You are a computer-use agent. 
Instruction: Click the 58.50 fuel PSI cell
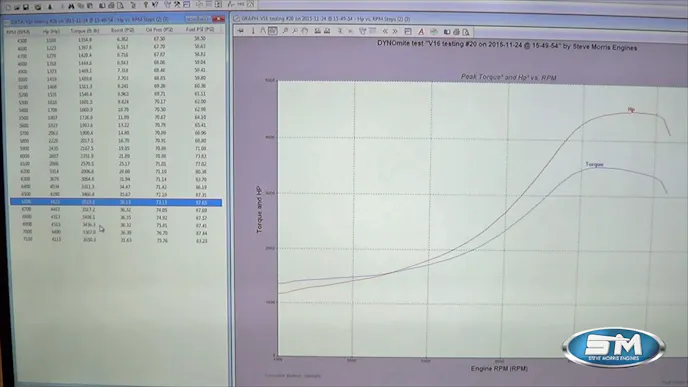pos(200,38)
